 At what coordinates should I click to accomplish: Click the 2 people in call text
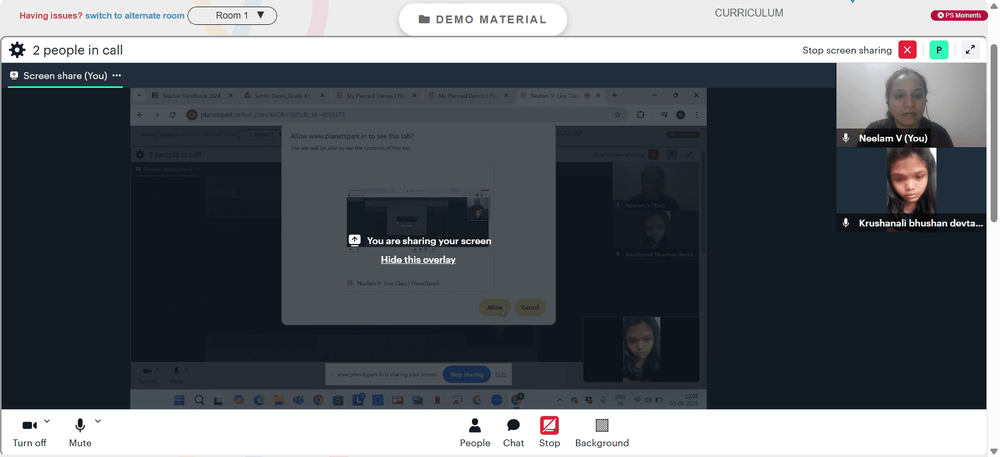coord(78,50)
